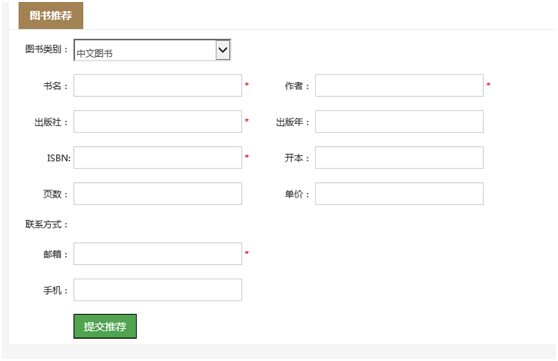The height and width of the screenshot is (361, 558).
Task: Select the 页数 text field
Action: click(158, 194)
